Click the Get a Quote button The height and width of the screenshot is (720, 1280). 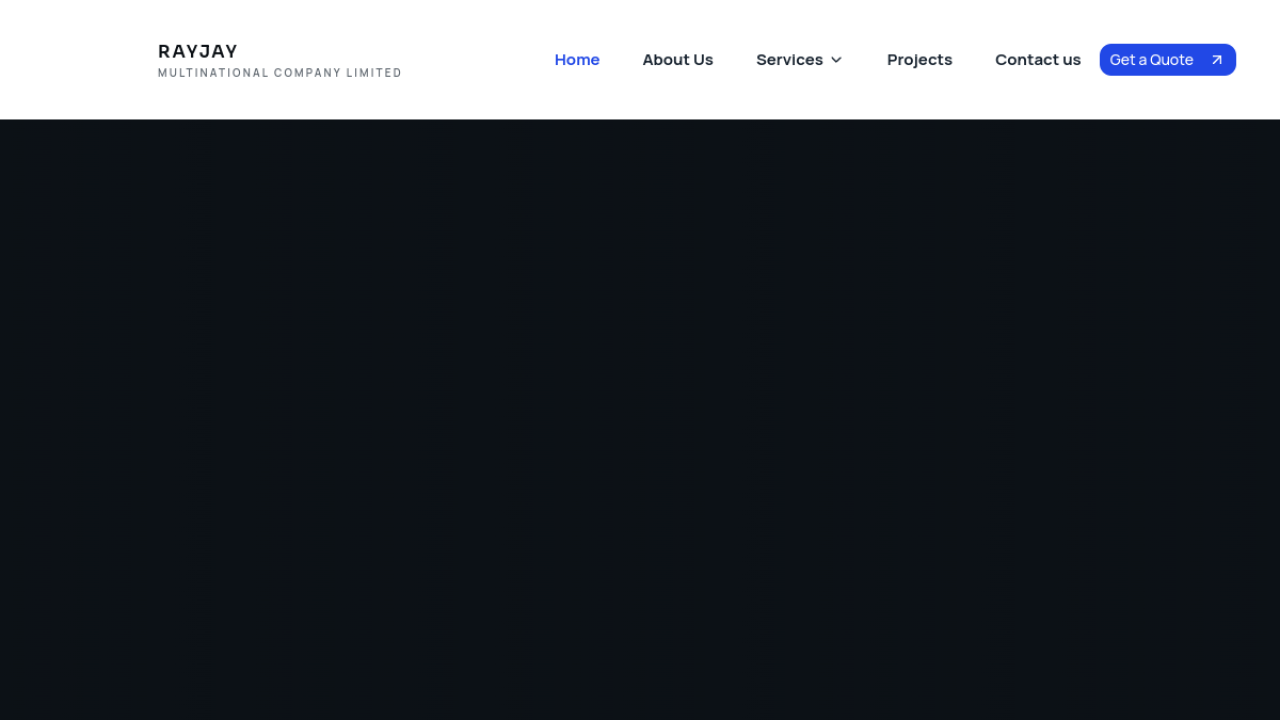[1168, 60]
